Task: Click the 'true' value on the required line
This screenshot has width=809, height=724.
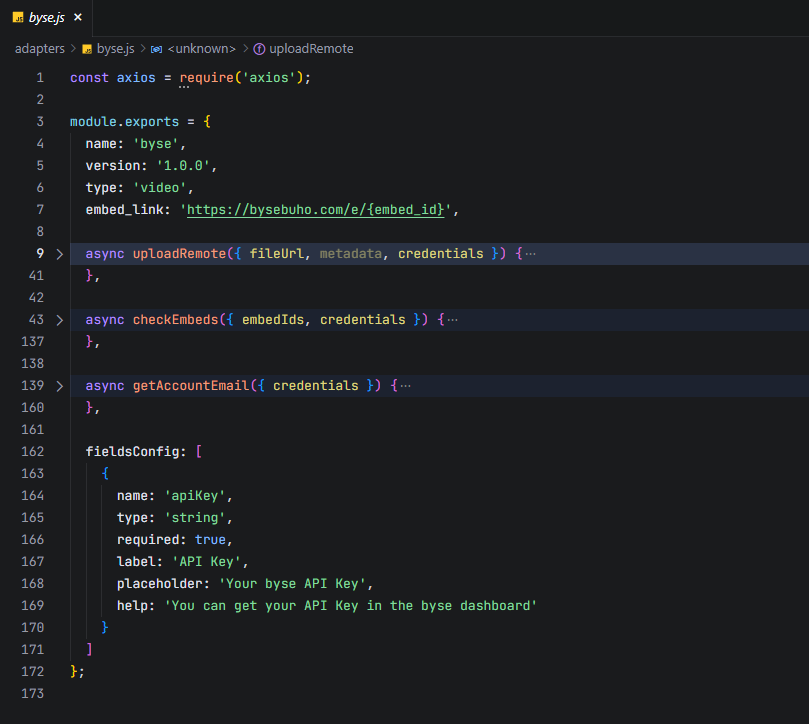Action: (x=209, y=540)
